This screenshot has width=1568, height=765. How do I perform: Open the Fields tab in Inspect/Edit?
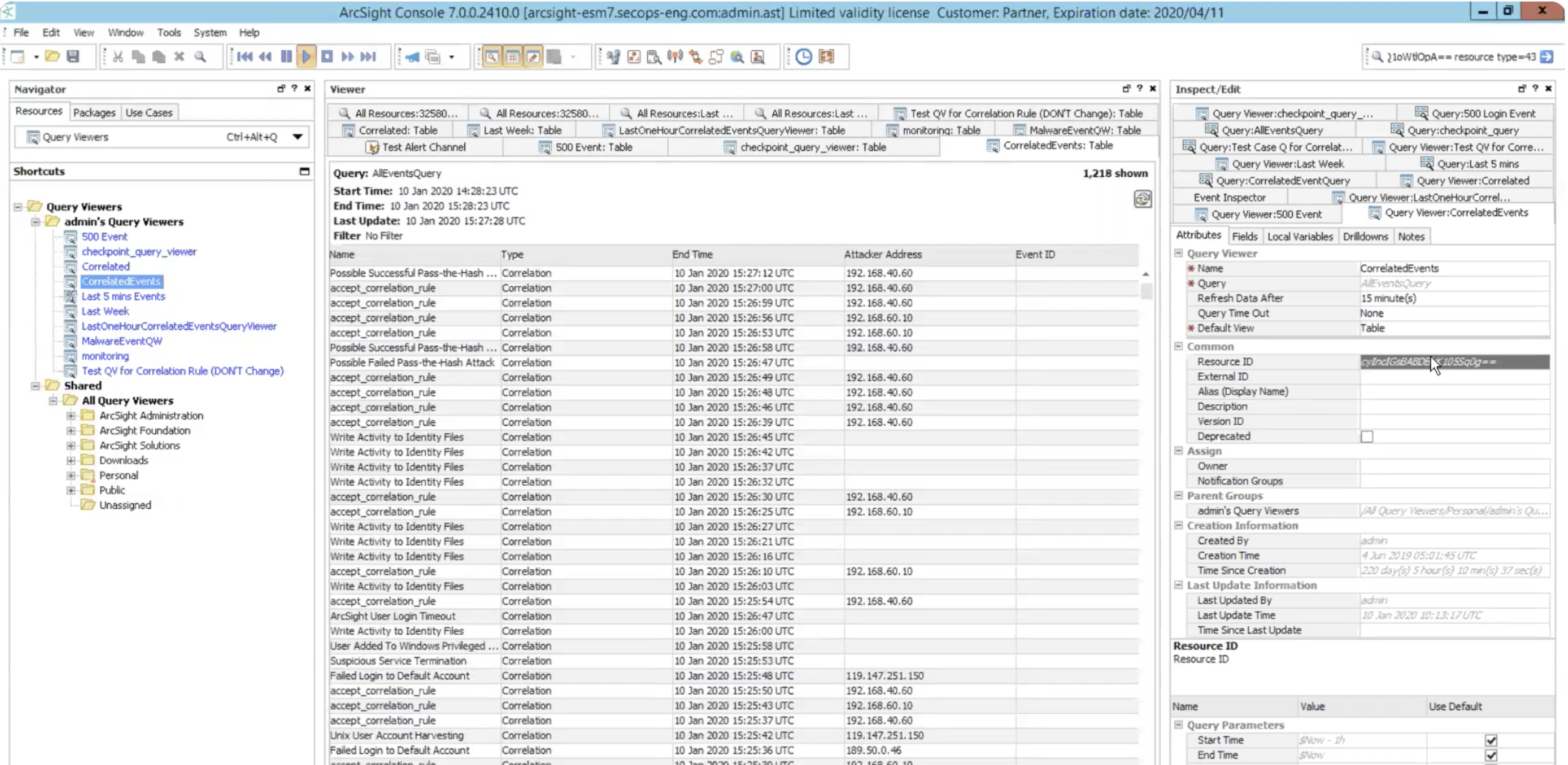coord(1244,236)
